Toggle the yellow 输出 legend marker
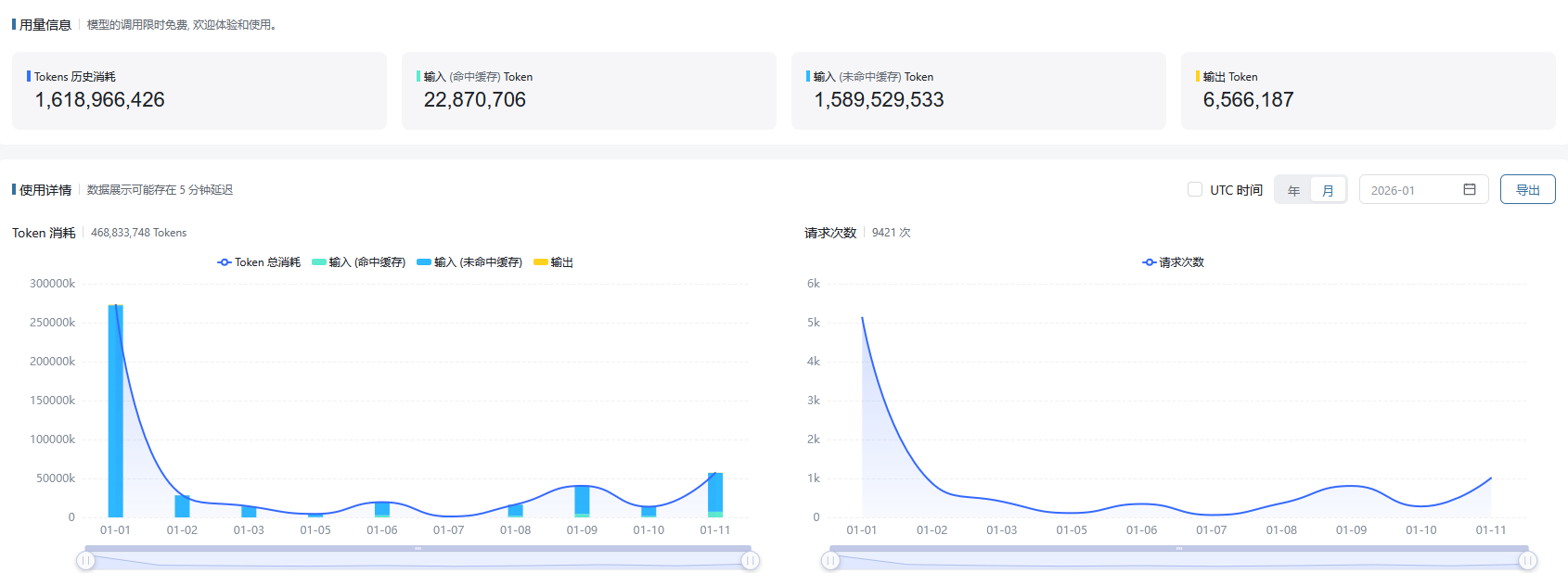 click(541, 262)
